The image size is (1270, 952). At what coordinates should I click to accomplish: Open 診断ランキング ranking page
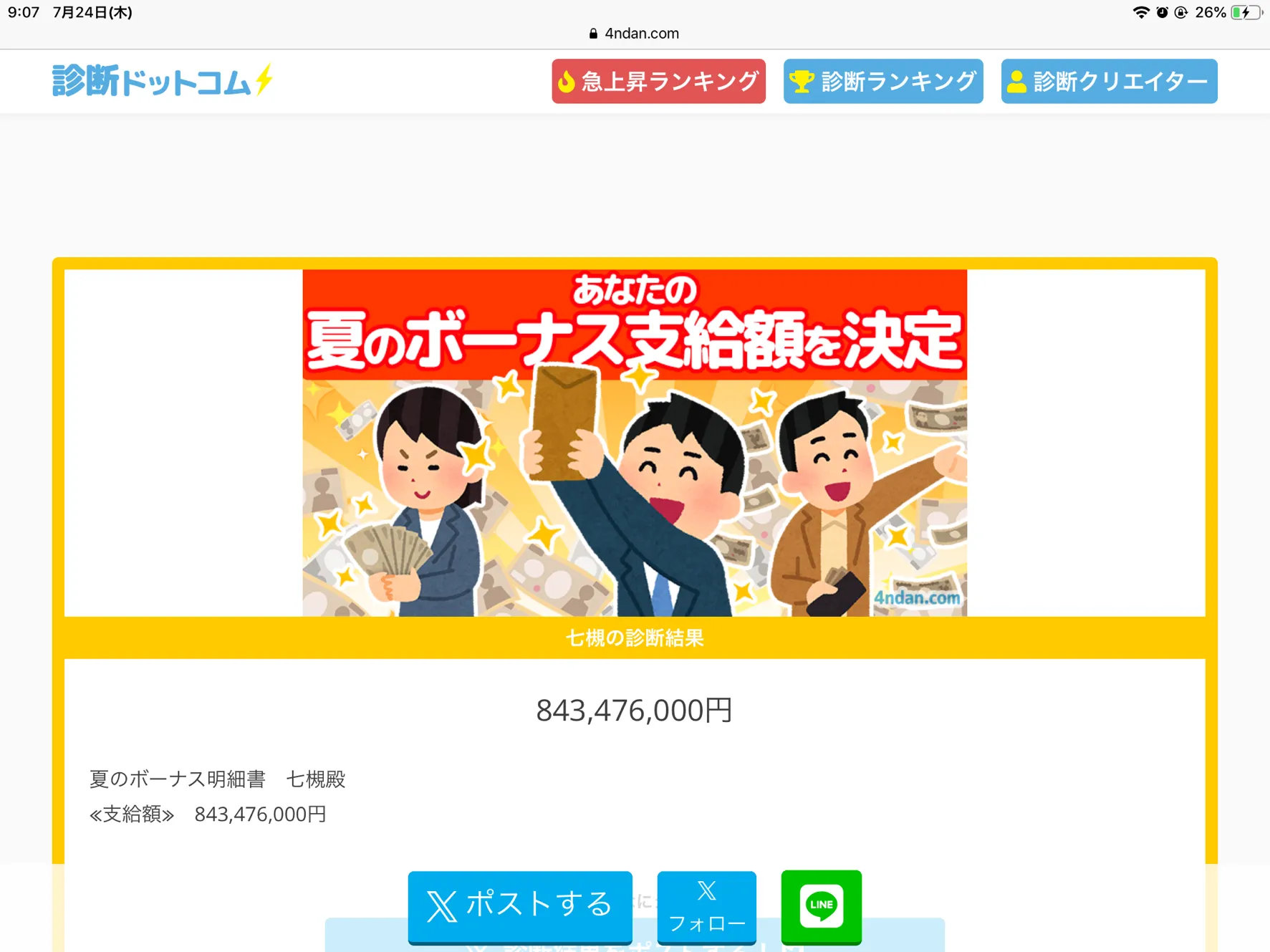pos(883,82)
